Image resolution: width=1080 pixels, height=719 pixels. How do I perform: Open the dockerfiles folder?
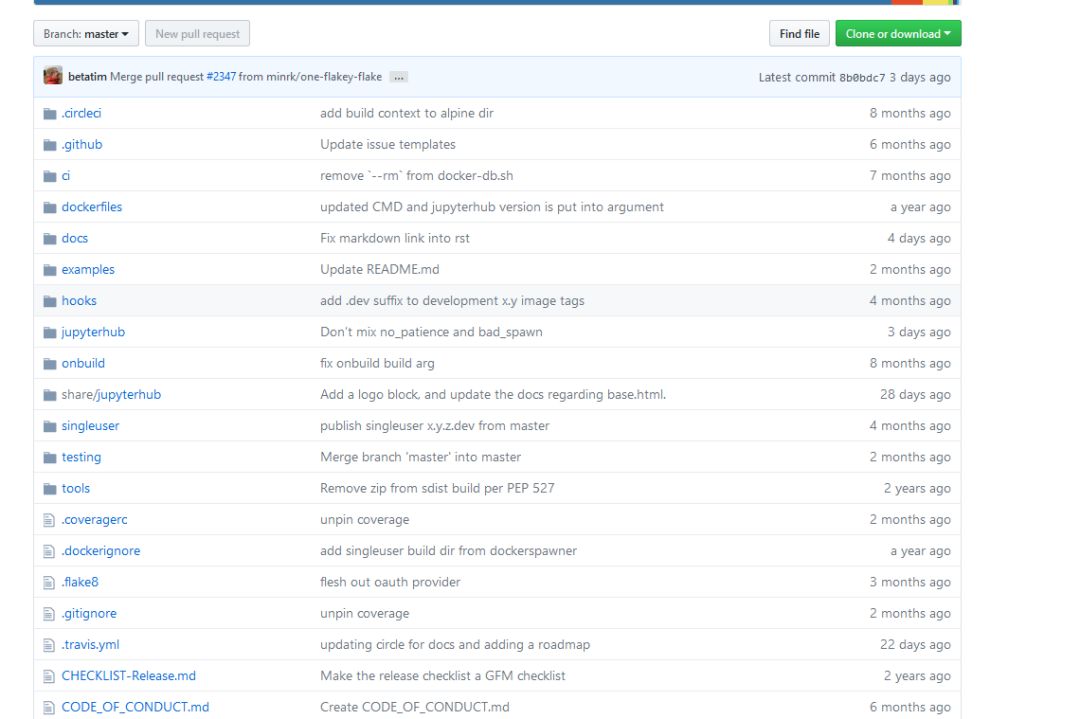[x=92, y=207]
